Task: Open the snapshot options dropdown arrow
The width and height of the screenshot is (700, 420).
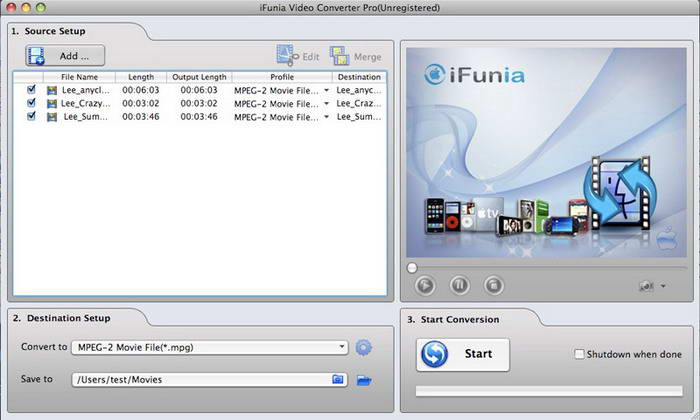Action: (x=663, y=286)
